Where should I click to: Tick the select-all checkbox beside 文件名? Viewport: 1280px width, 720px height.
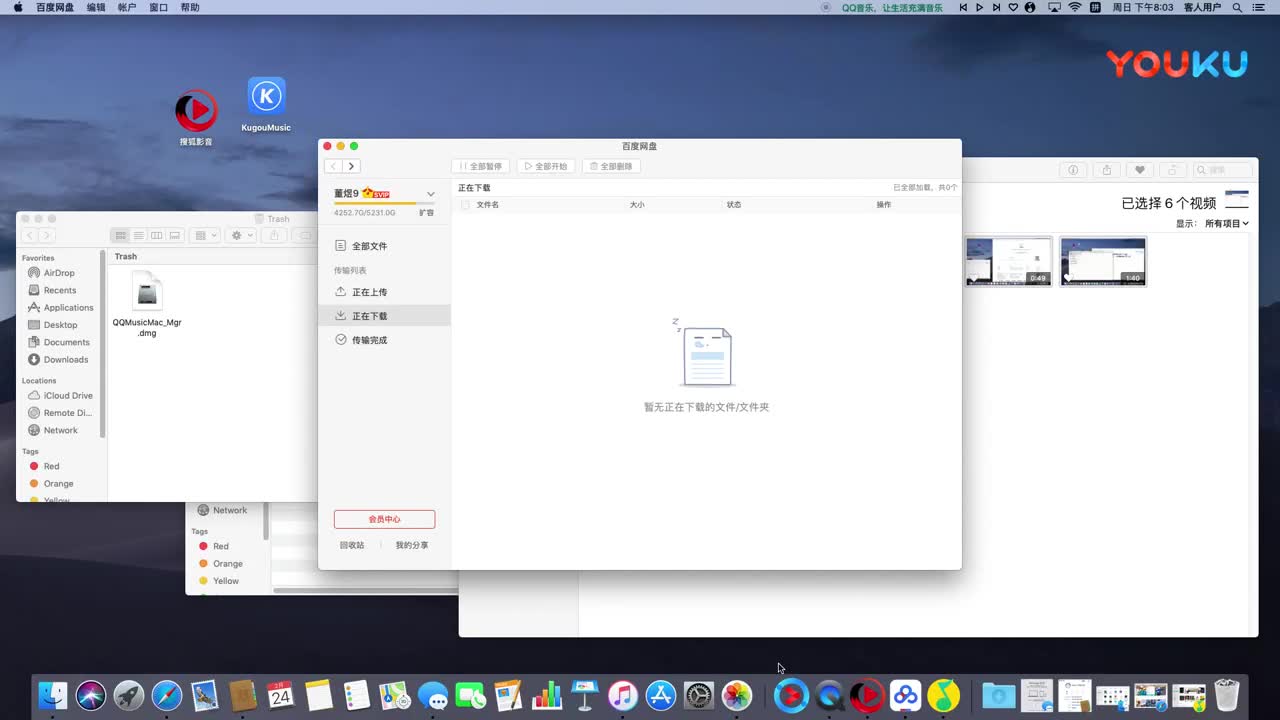coord(465,205)
